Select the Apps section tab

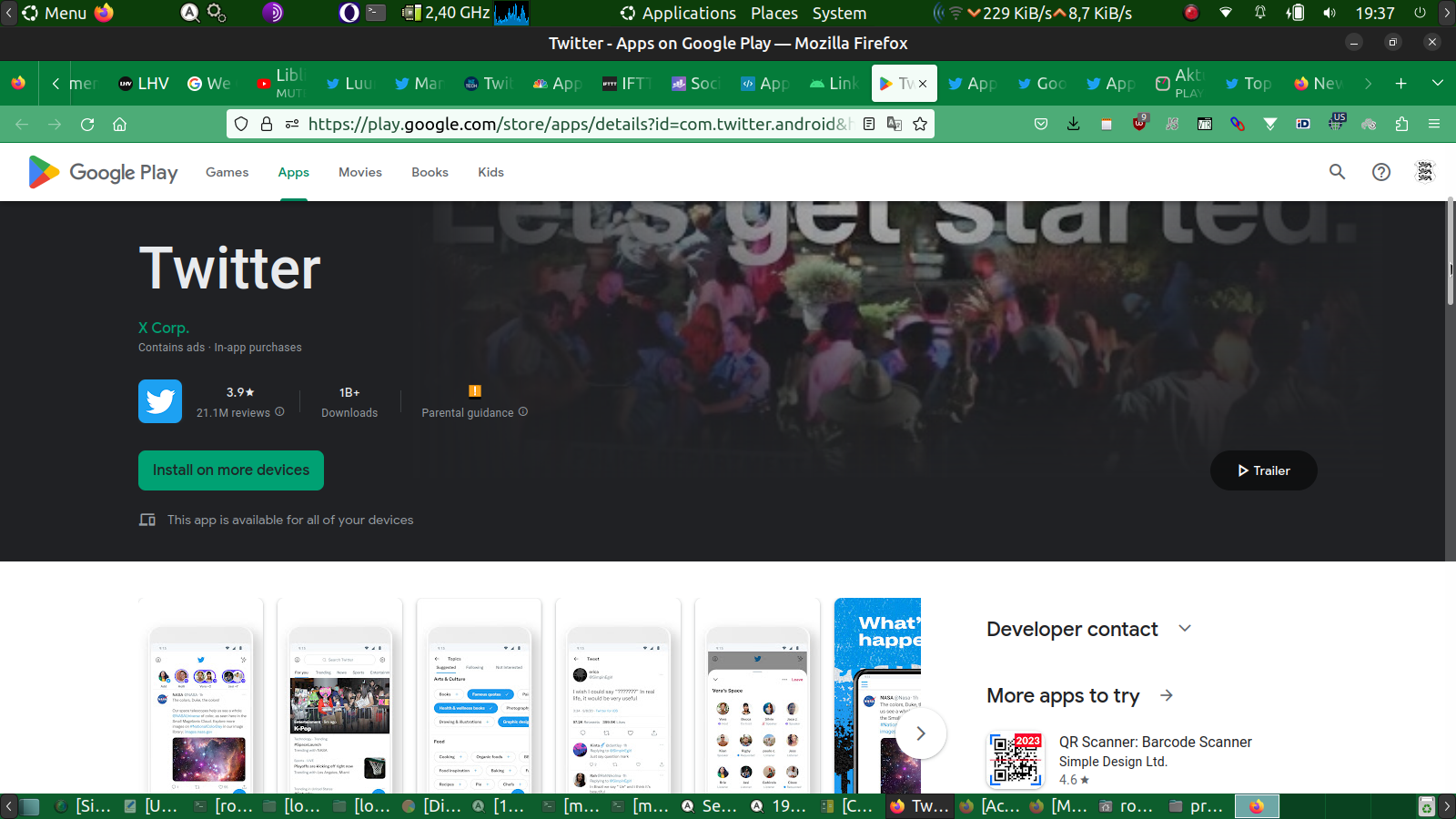pos(293,172)
